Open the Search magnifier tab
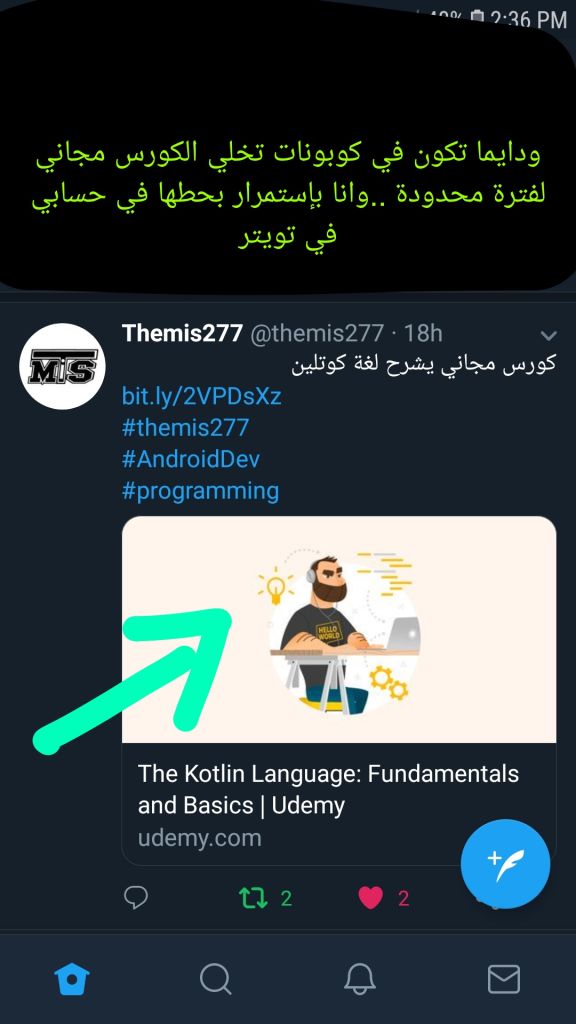The width and height of the screenshot is (576, 1024). (216, 980)
